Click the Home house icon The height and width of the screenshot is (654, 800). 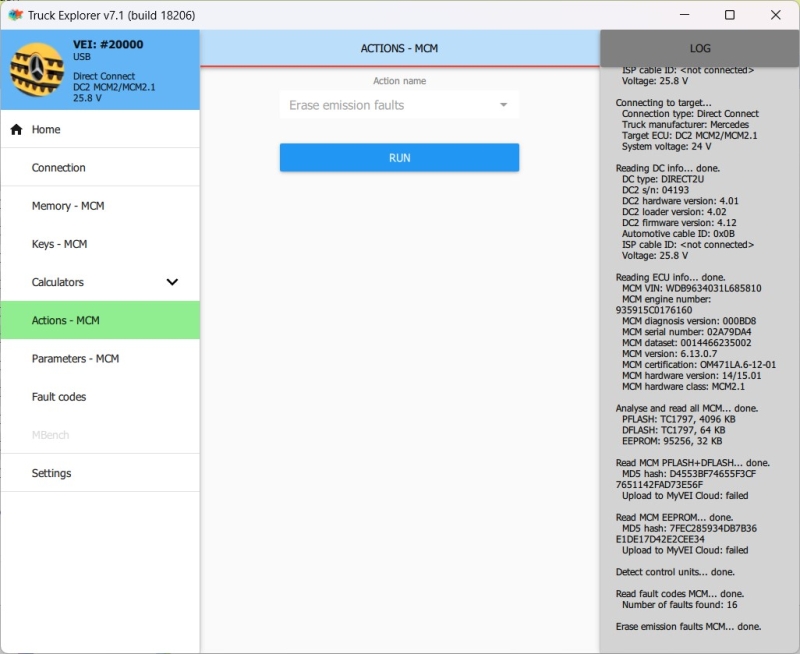point(16,130)
